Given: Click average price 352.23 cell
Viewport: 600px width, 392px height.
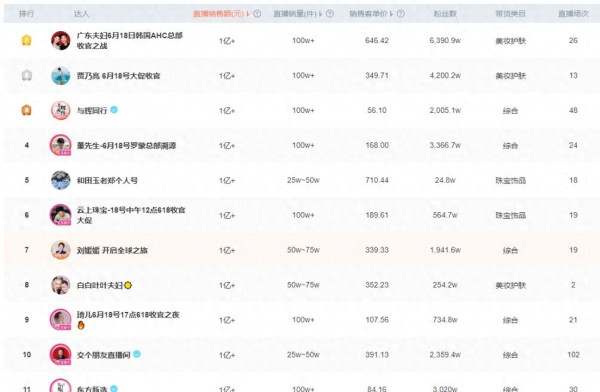Looking at the screenshot, I should point(377,285).
